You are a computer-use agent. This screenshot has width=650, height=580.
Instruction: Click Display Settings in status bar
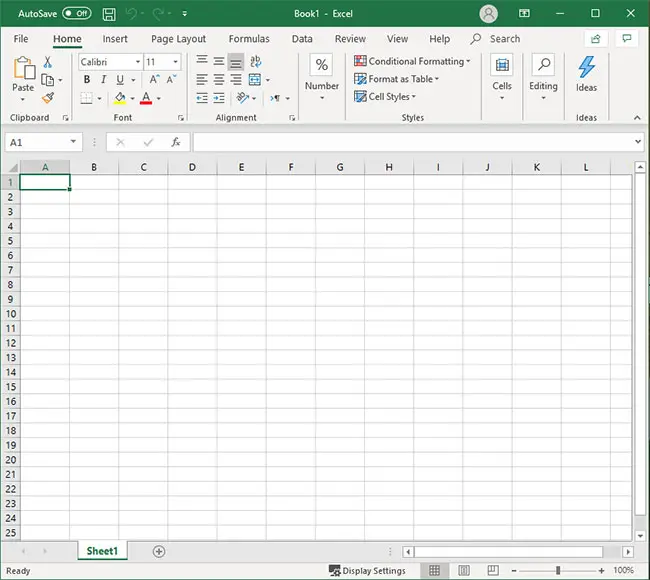(367, 571)
